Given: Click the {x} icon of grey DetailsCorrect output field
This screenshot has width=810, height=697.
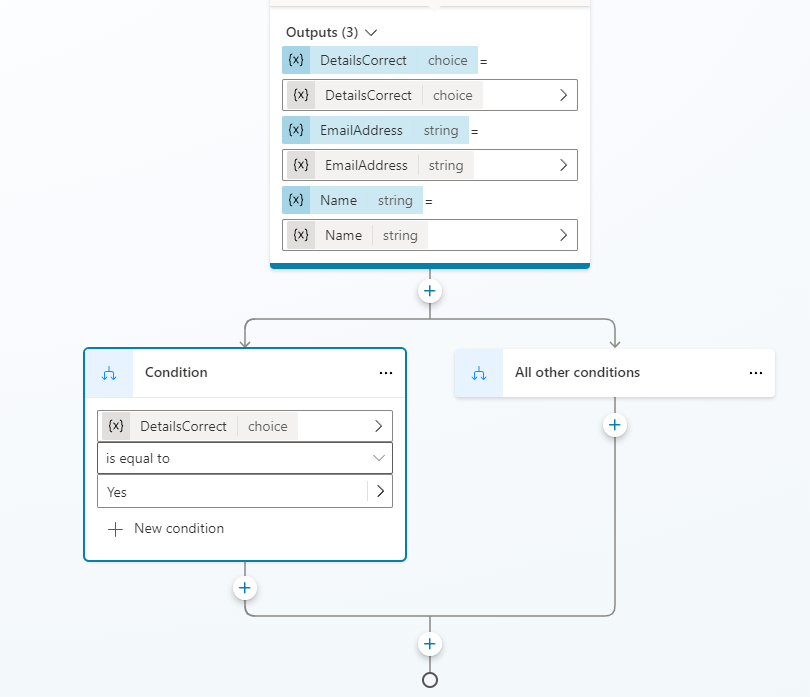Looking at the screenshot, I should tap(301, 95).
